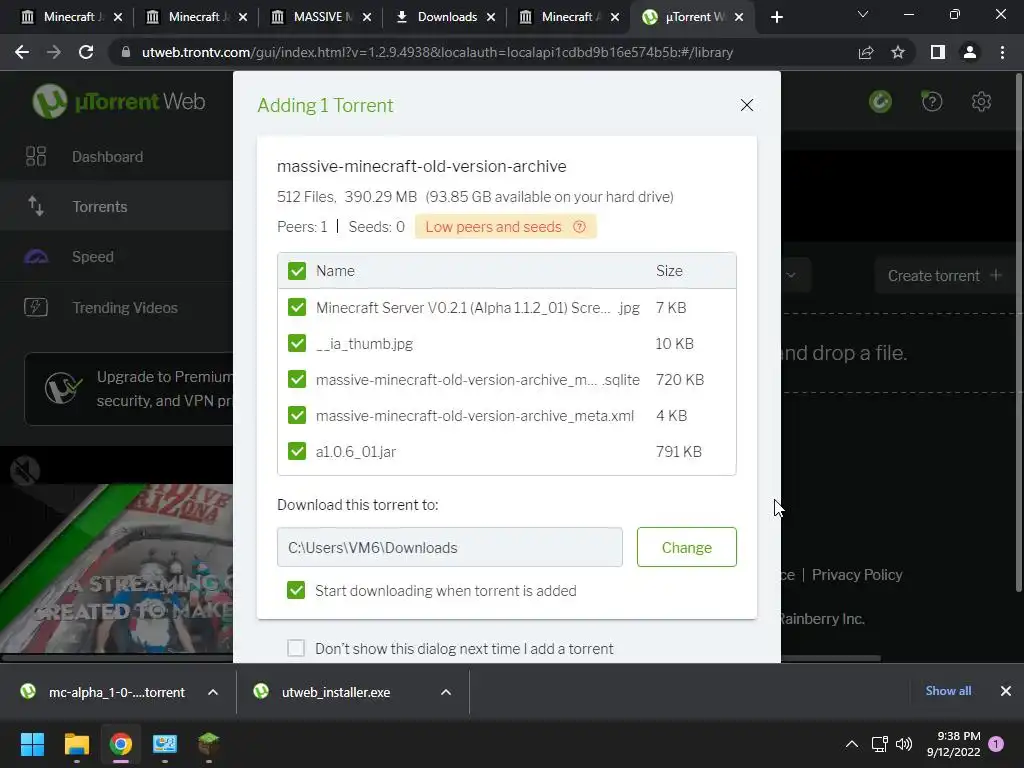This screenshot has height=768, width=1024.
Task: Click the address bar URL
Action: pos(438,52)
